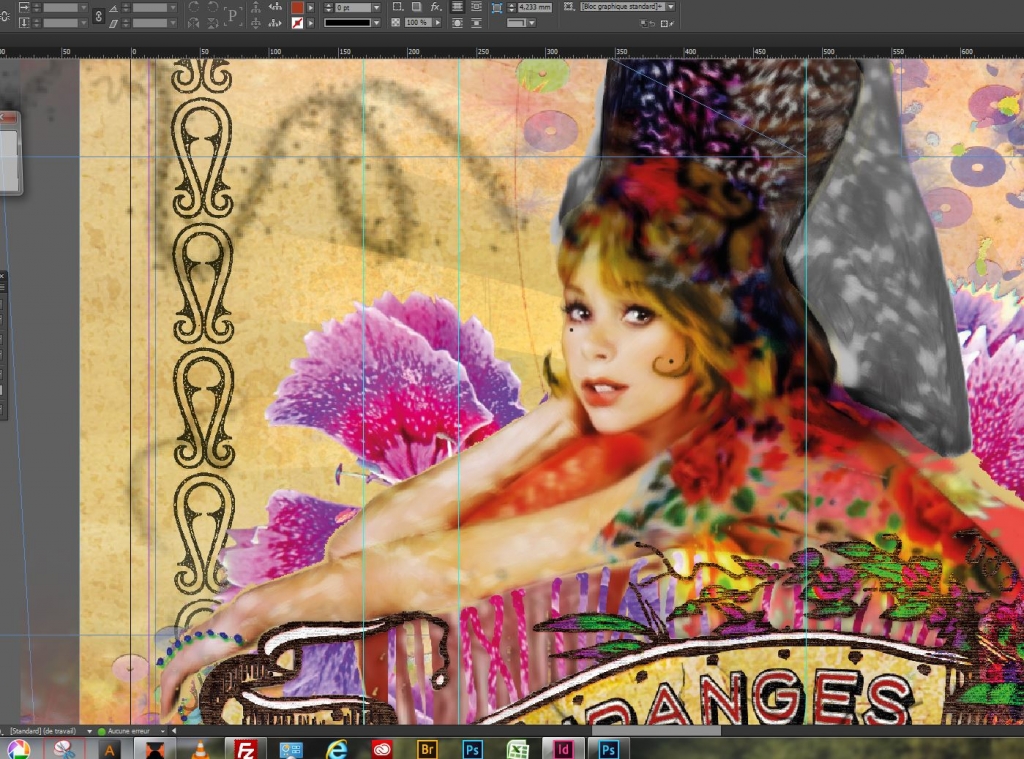Click the stroke color none swatch
The image size is (1024, 759).
(297, 23)
